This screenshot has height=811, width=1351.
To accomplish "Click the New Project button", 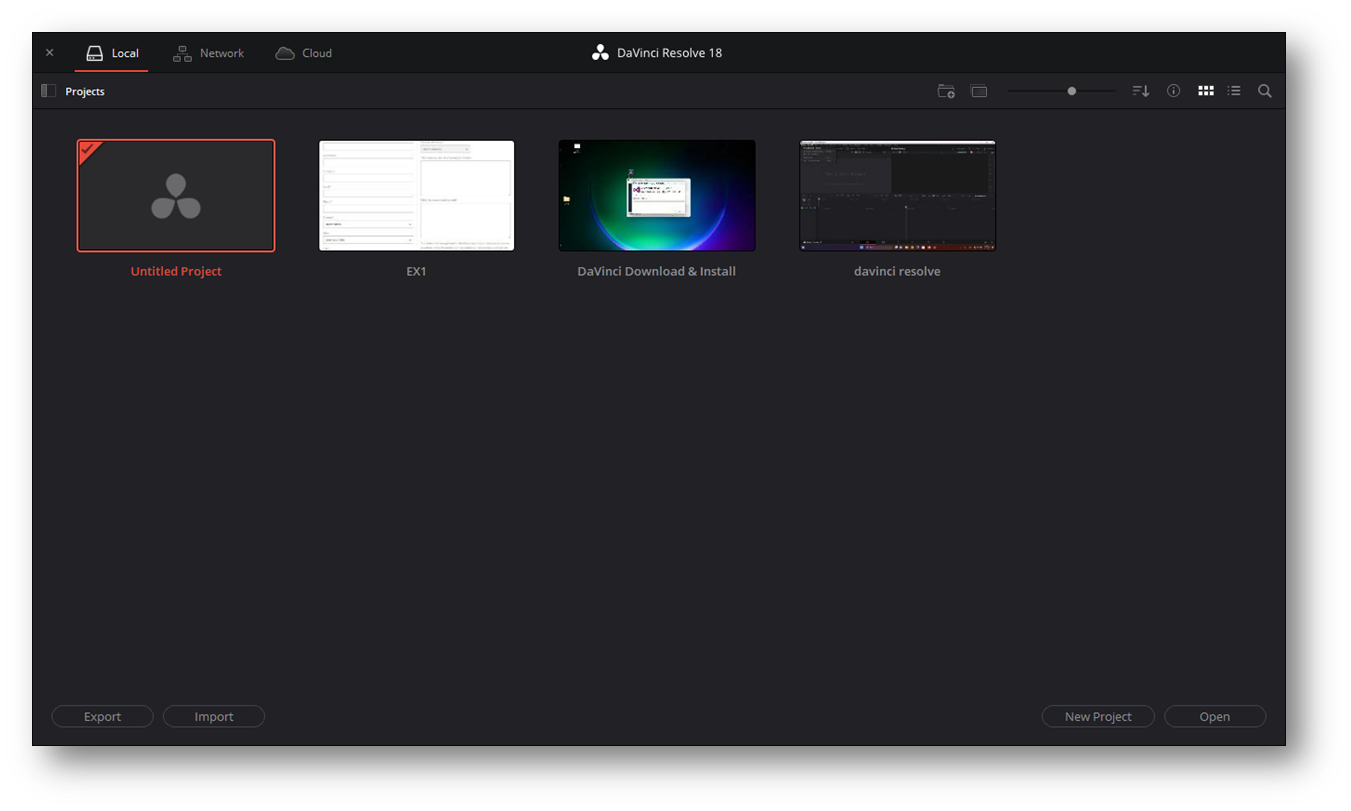I will [1097, 716].
